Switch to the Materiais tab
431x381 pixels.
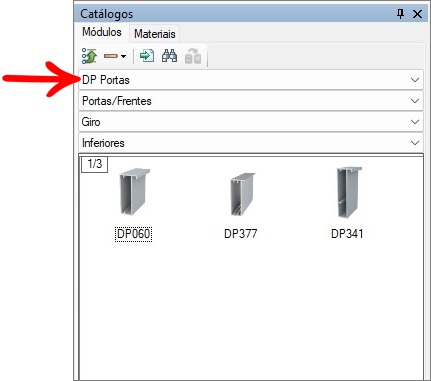click(155, 33)
